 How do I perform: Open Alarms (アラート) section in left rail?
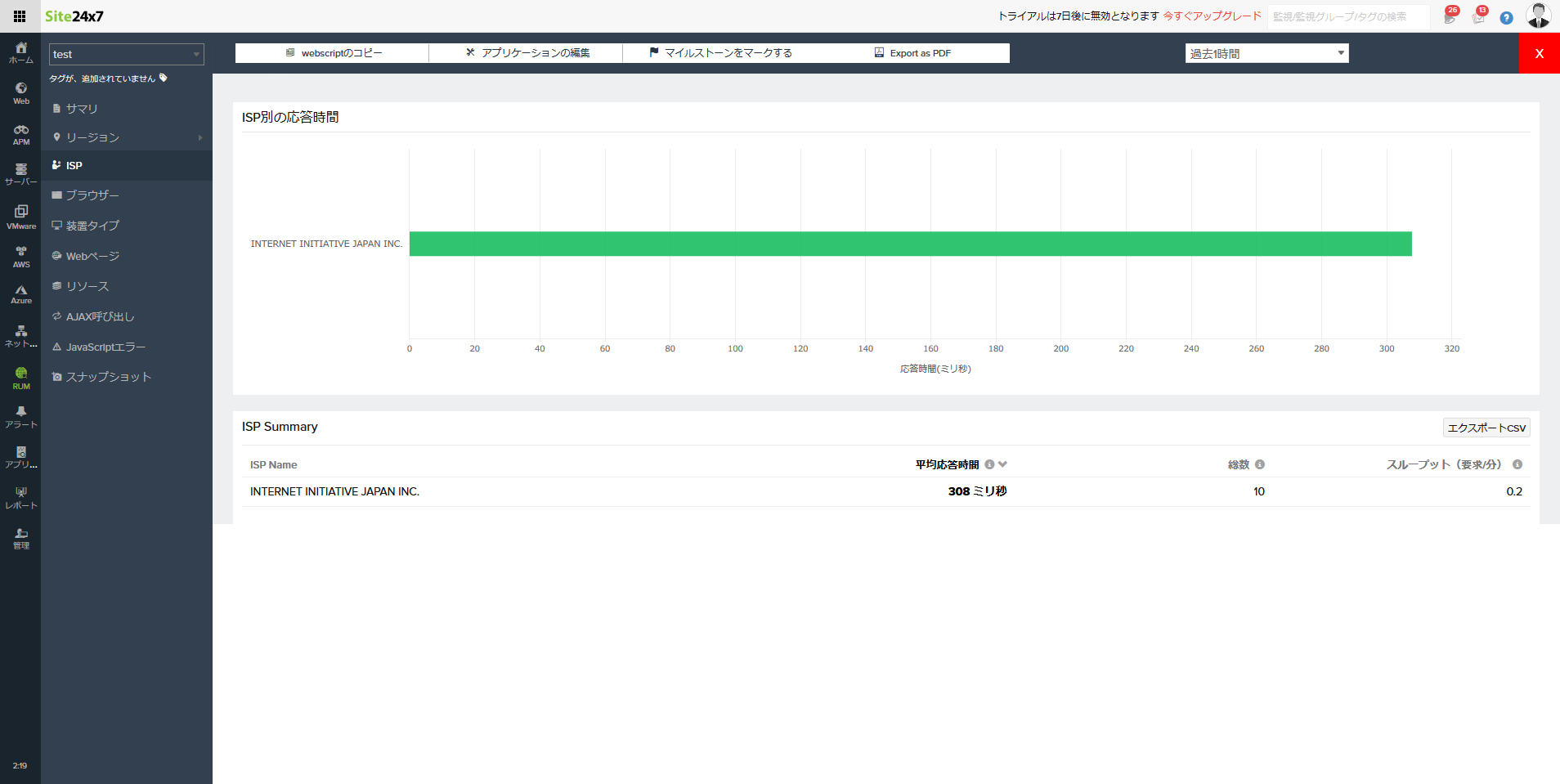click(20, 417)
